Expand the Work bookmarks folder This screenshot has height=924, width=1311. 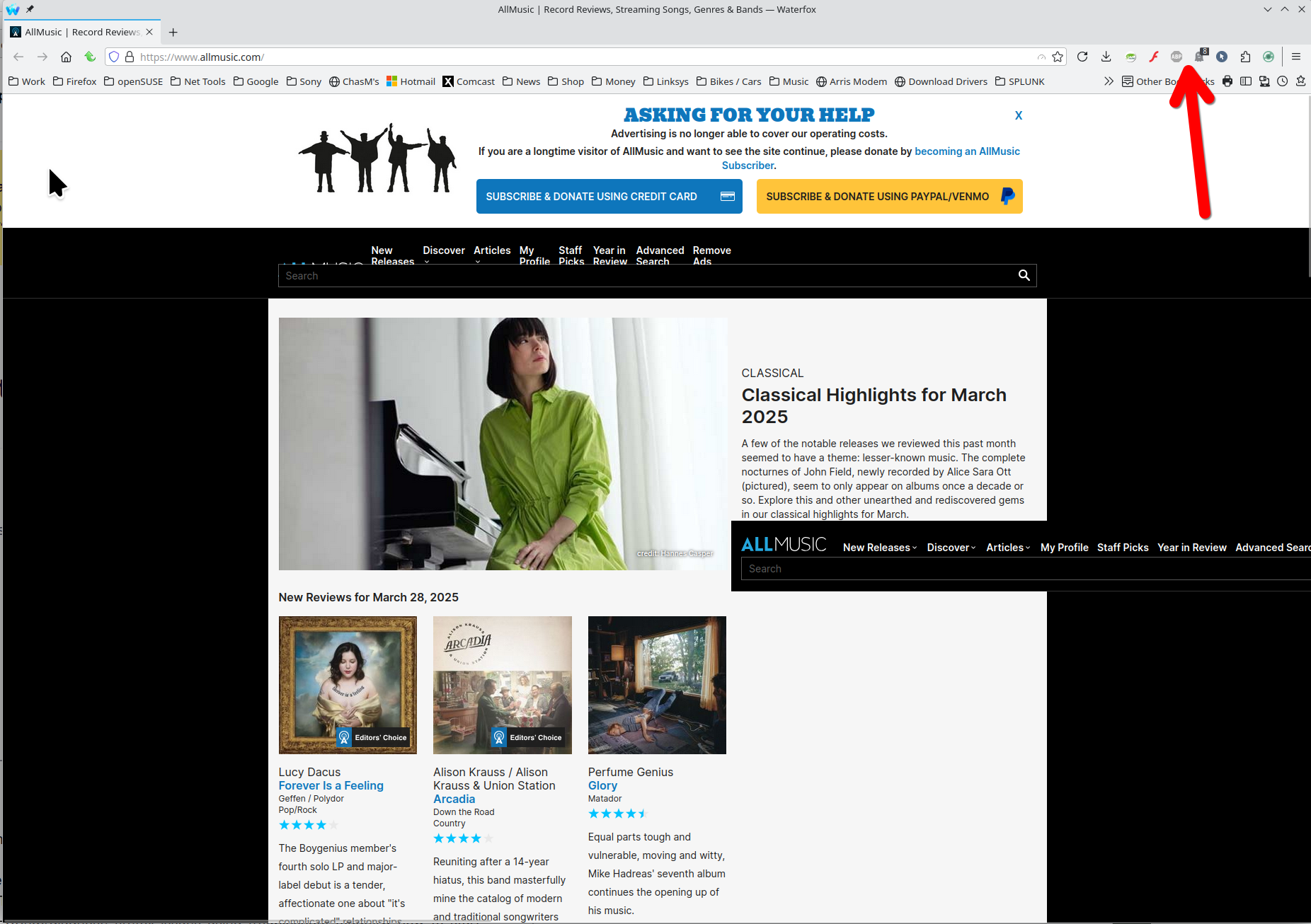(27, 81)
